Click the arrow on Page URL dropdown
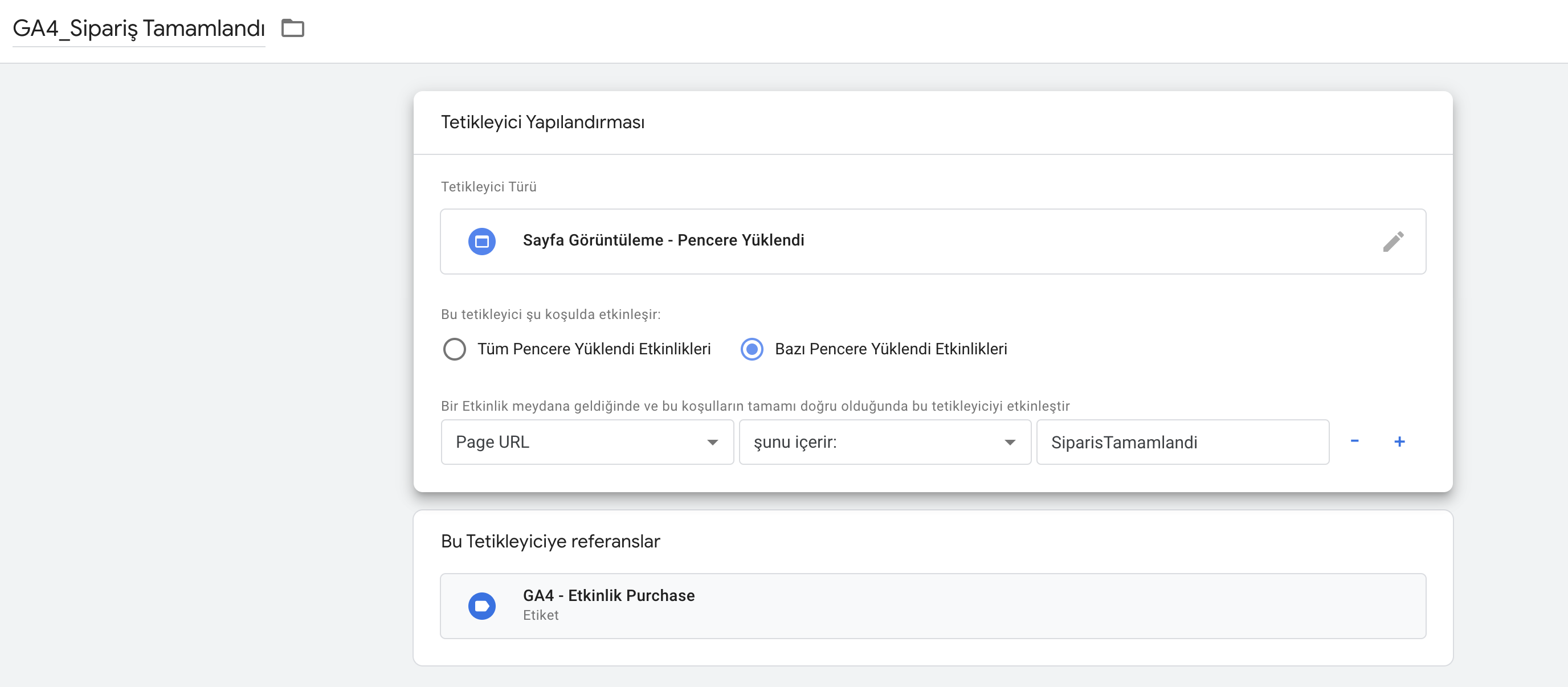 [x=712, y=443]
